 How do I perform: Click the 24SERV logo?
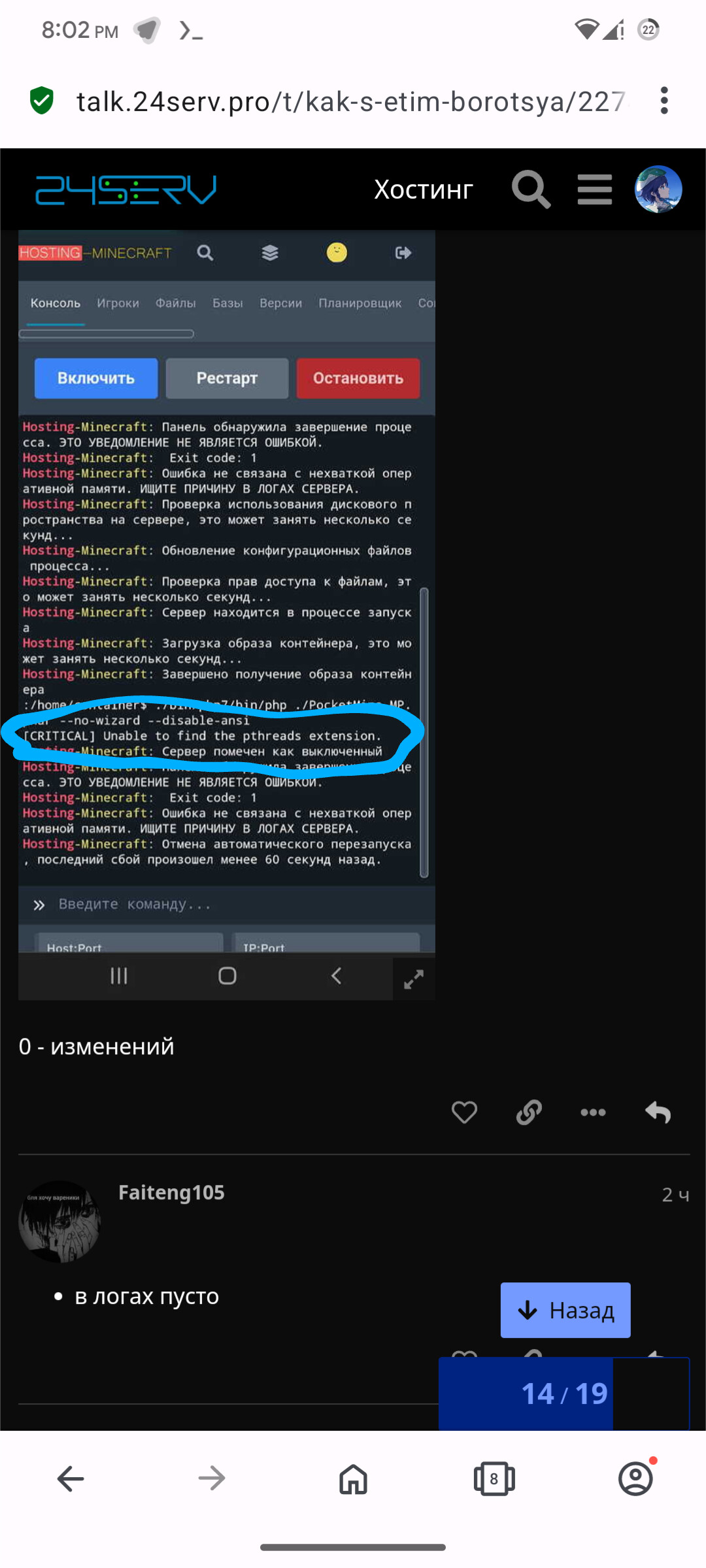126,190
